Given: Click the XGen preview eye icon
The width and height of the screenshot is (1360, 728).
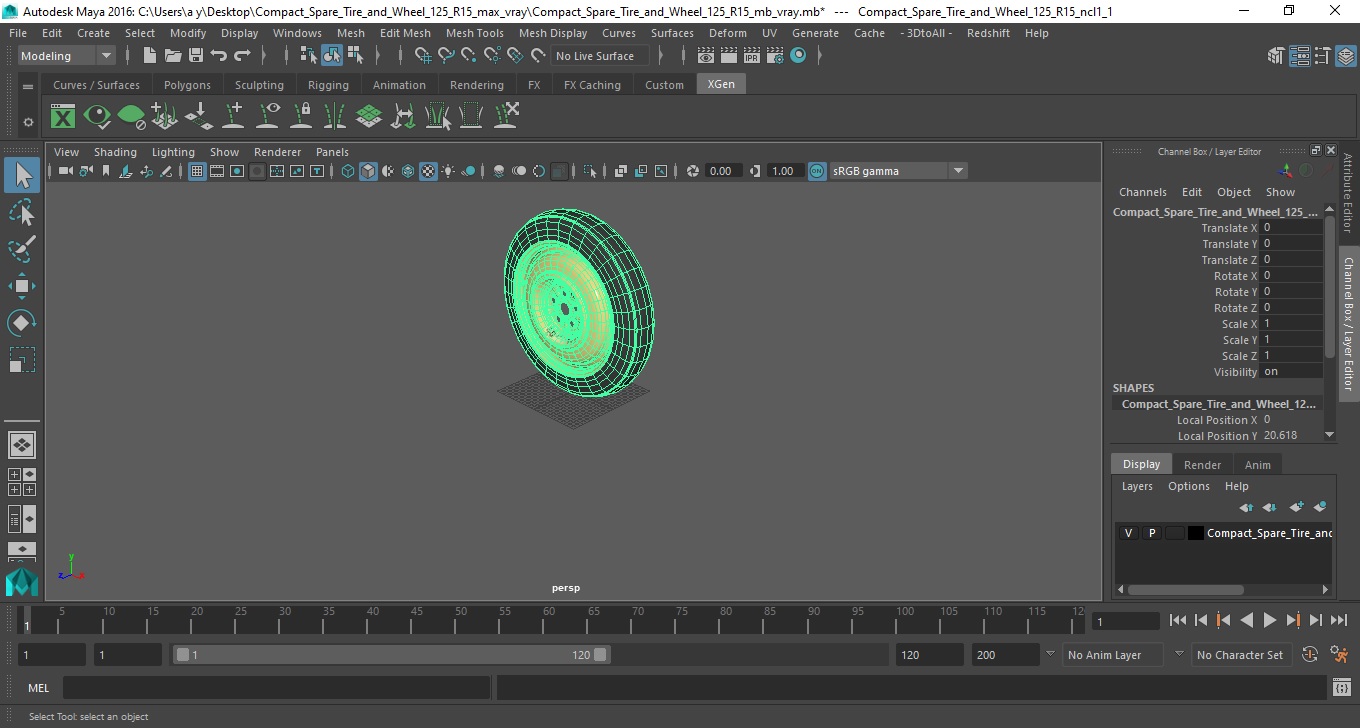Looking at the screenshot, I should [97, 117].
